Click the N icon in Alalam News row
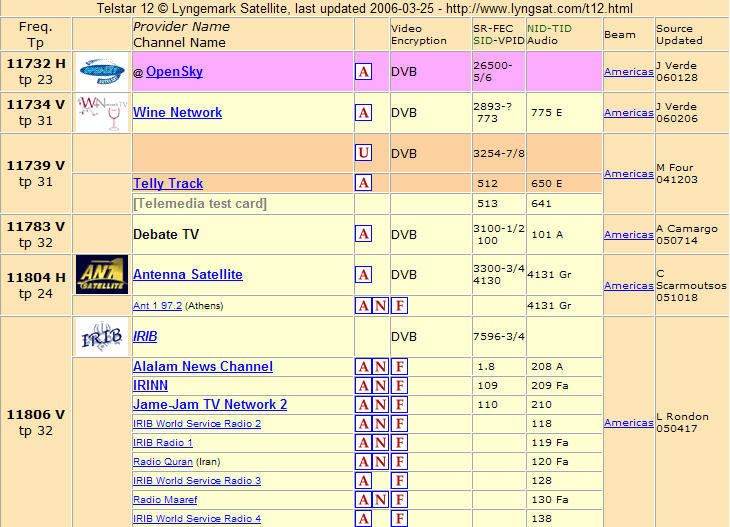The height and width of the screenshot is (527, 730). pyautogui.click(x=380, y=367)
